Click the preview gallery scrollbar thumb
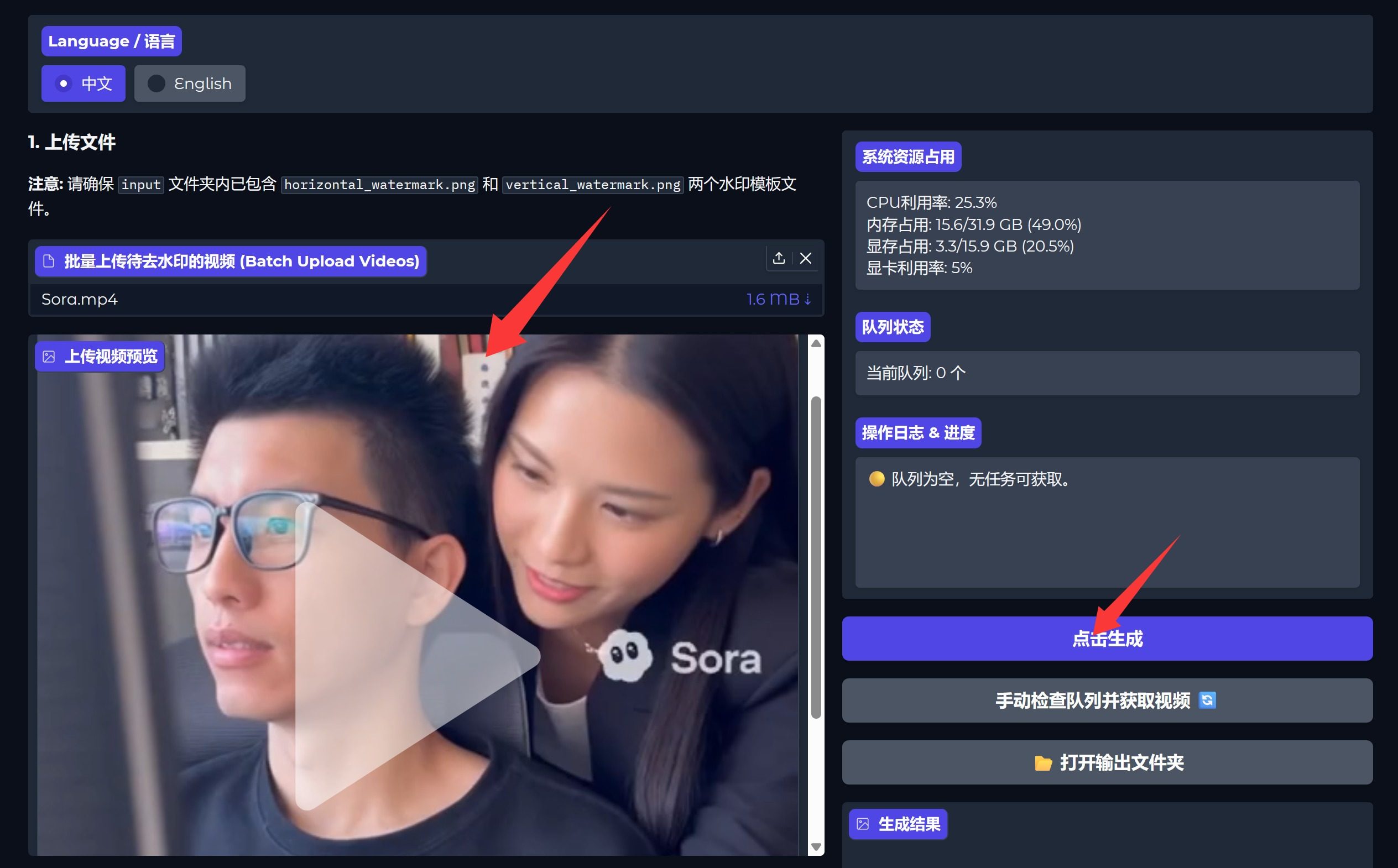The width and height of the screenshot is (1398, 868). click(816, 557)
